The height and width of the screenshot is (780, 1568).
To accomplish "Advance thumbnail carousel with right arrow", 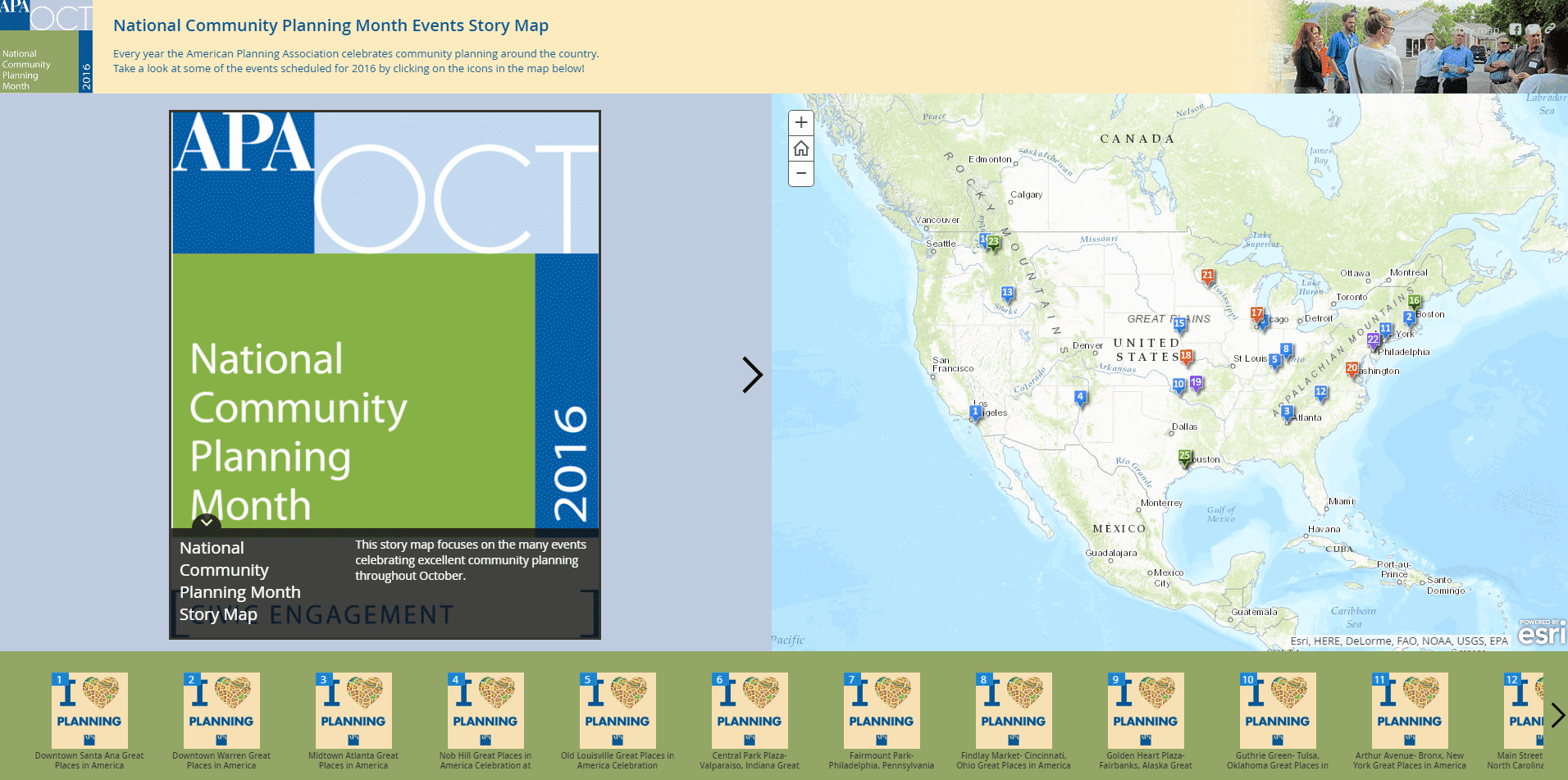I will pos(1557,715).
